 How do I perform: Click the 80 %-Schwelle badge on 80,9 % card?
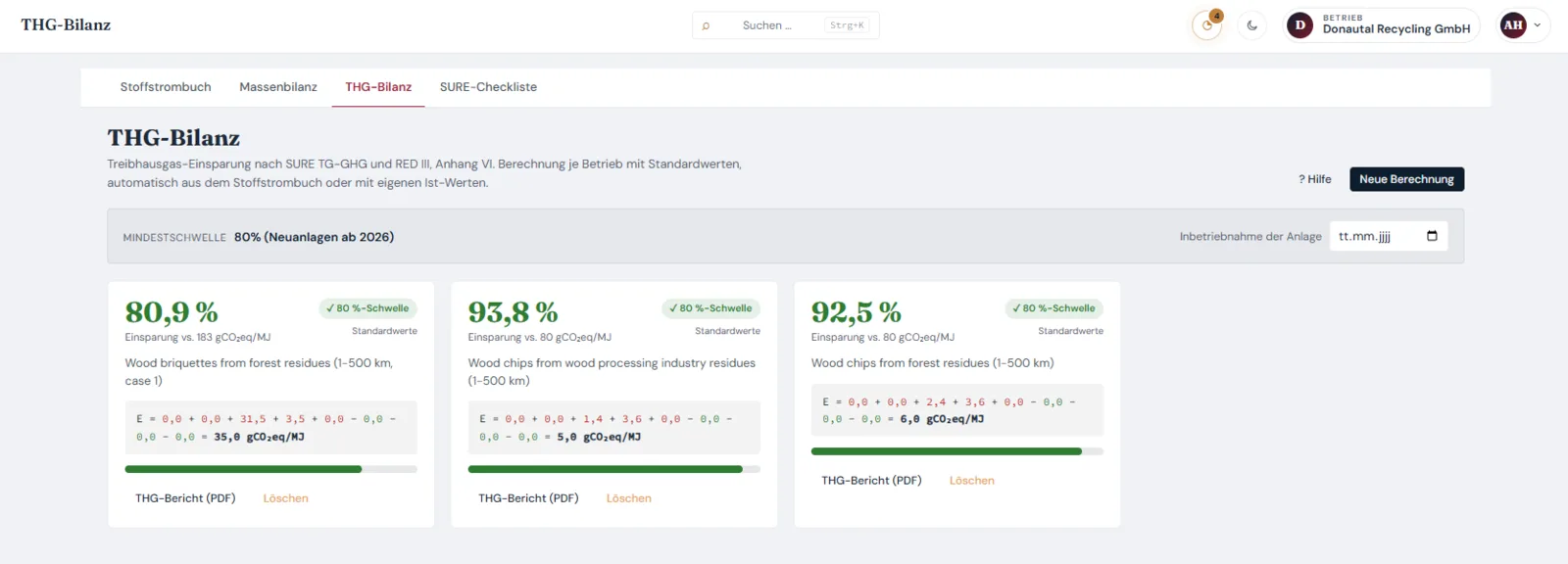click(368, 308)
